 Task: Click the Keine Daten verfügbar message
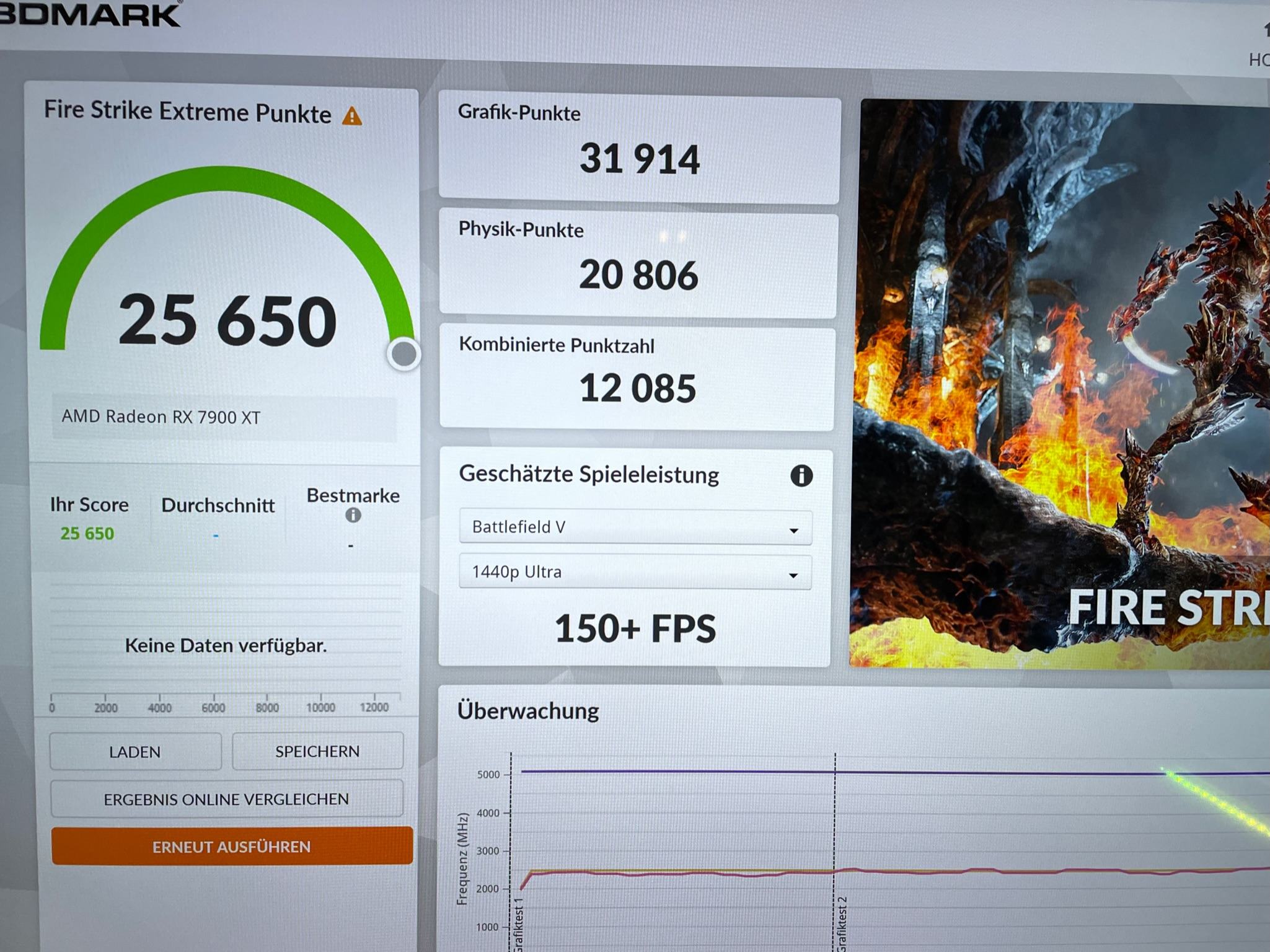pyautogui.click(x=226, y=646)
